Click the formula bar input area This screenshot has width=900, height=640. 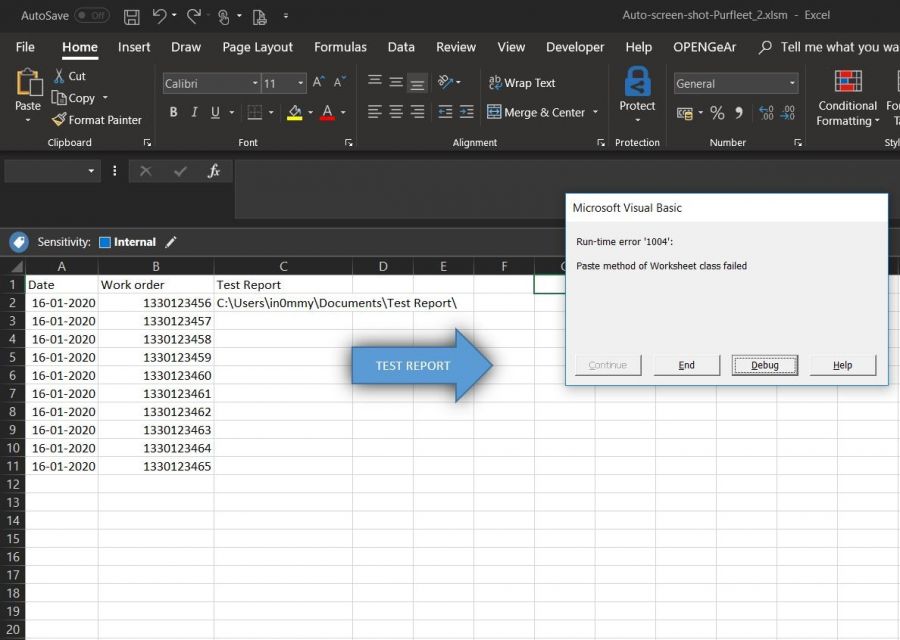567,189
